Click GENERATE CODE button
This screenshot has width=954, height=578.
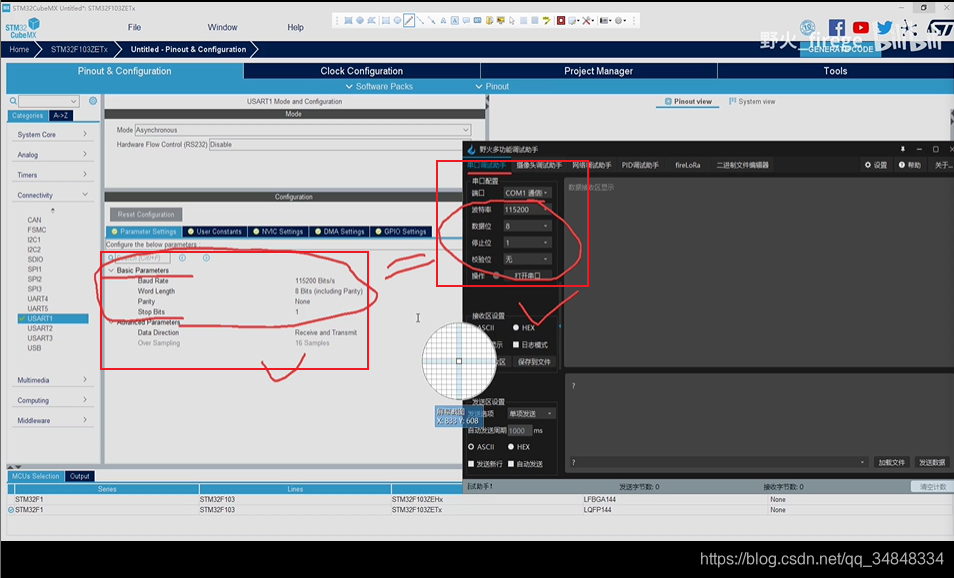(x=840, y=49)
